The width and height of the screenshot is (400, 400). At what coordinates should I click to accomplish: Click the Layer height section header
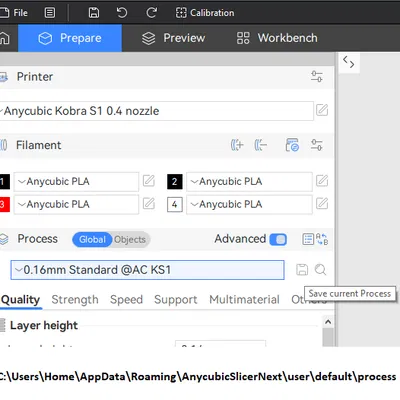(x=44, y=325)
